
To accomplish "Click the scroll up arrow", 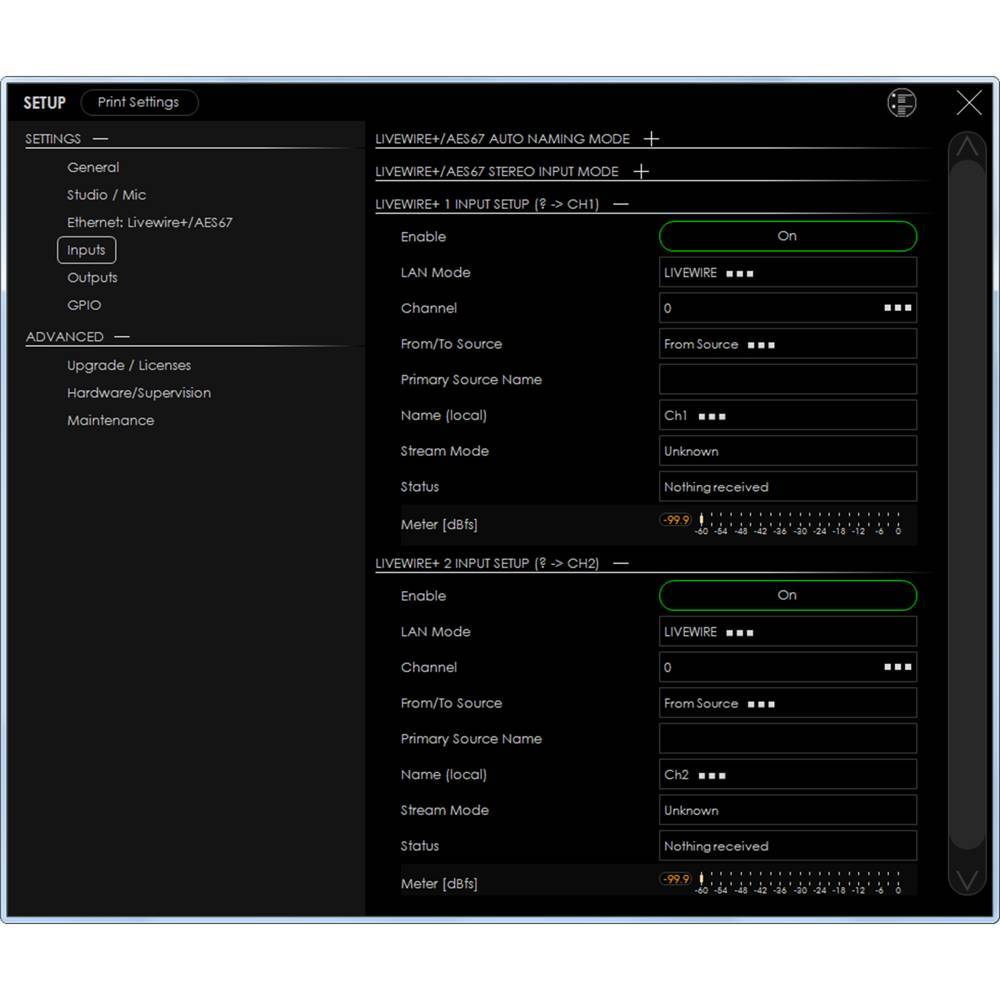I will pos(967,147).
